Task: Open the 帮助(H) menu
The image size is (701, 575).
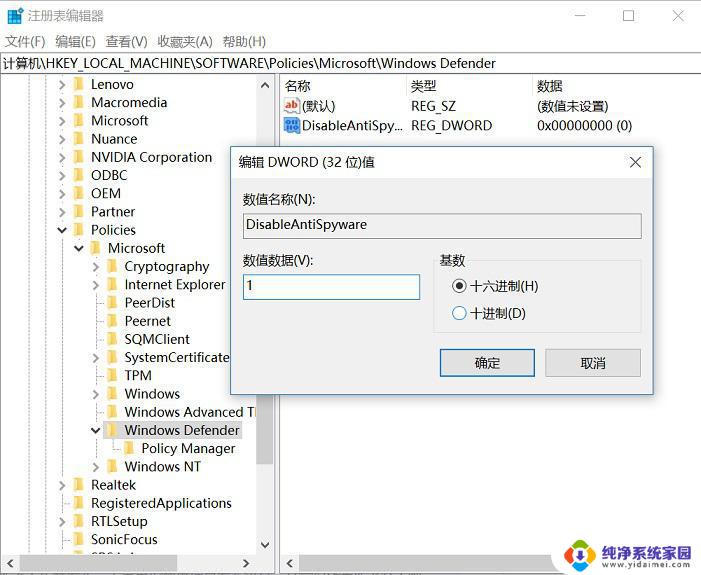Action: (x=244, y=42)
